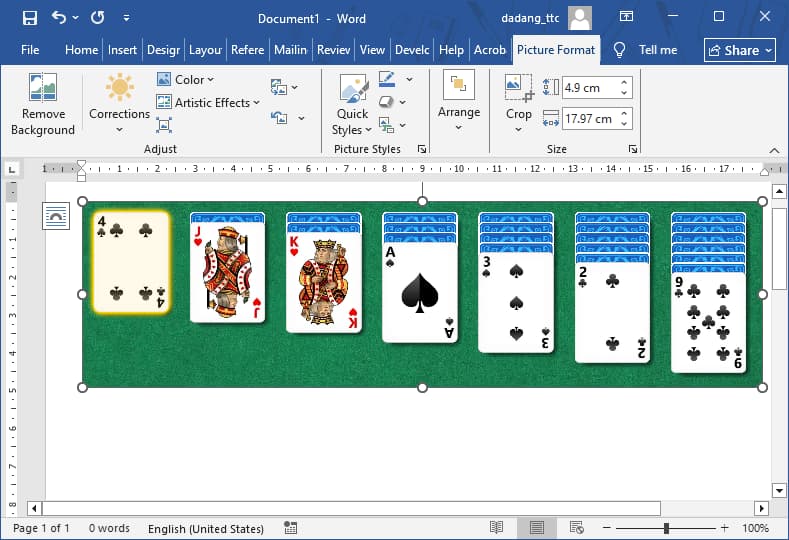
Task: Switch to the Home tab
Action: (x=82, y=50)
